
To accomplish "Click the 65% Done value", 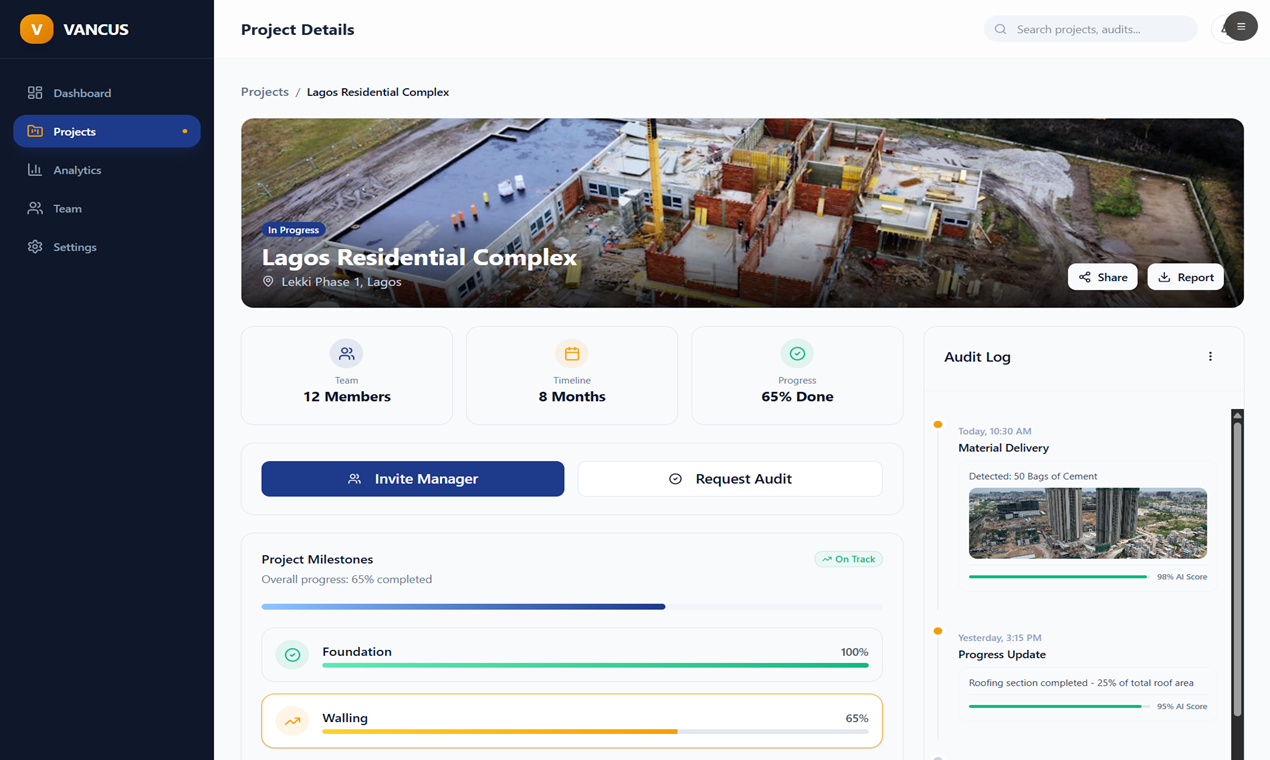I will coord(797,397).
